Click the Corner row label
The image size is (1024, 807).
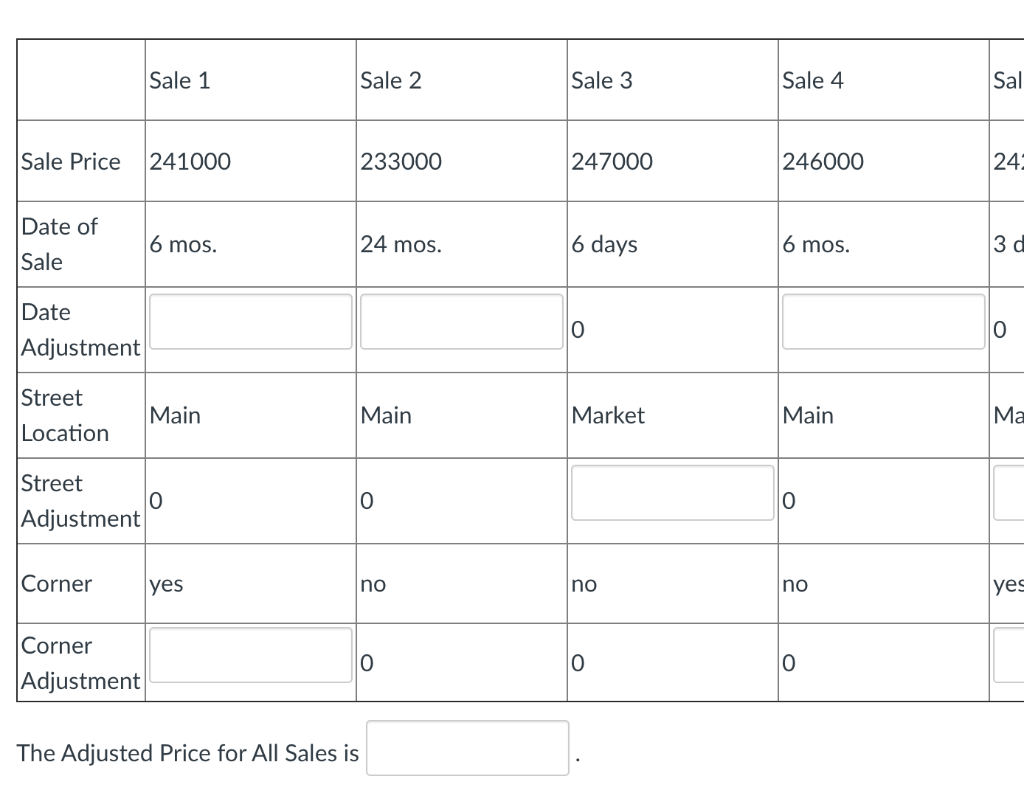pos(50,583)
